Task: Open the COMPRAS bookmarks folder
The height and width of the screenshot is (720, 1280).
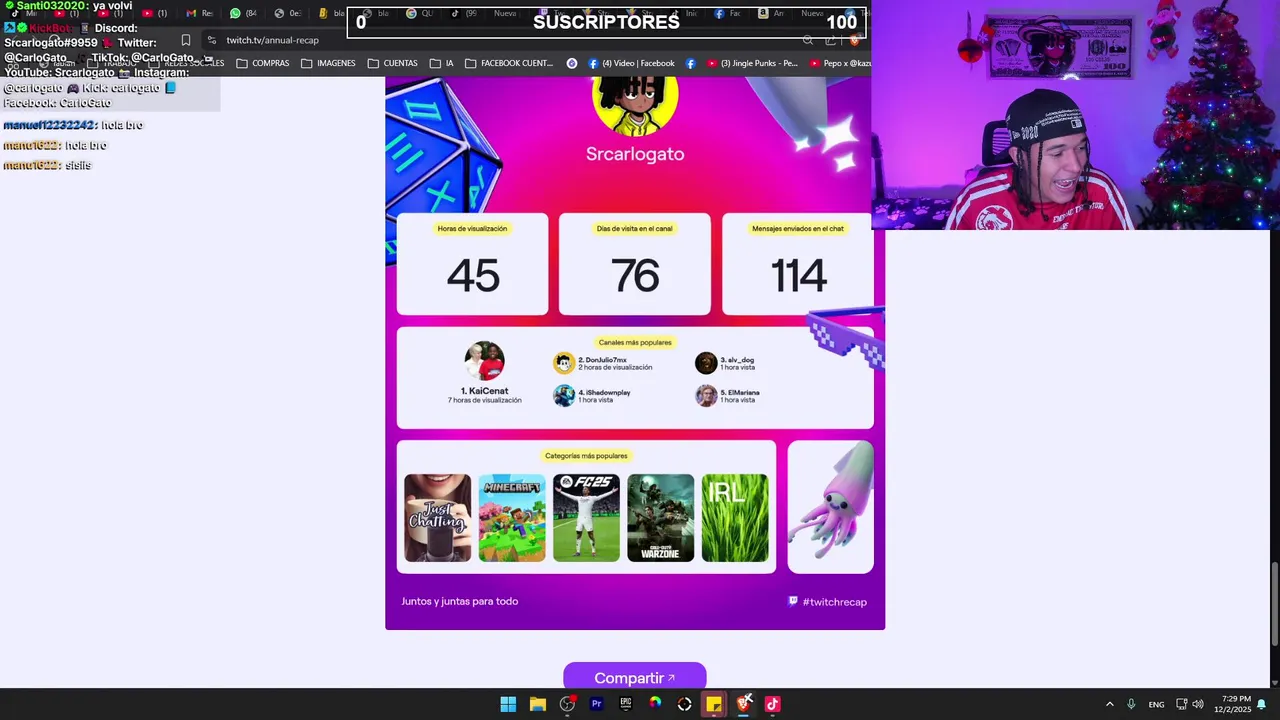Action: (263, 63)
